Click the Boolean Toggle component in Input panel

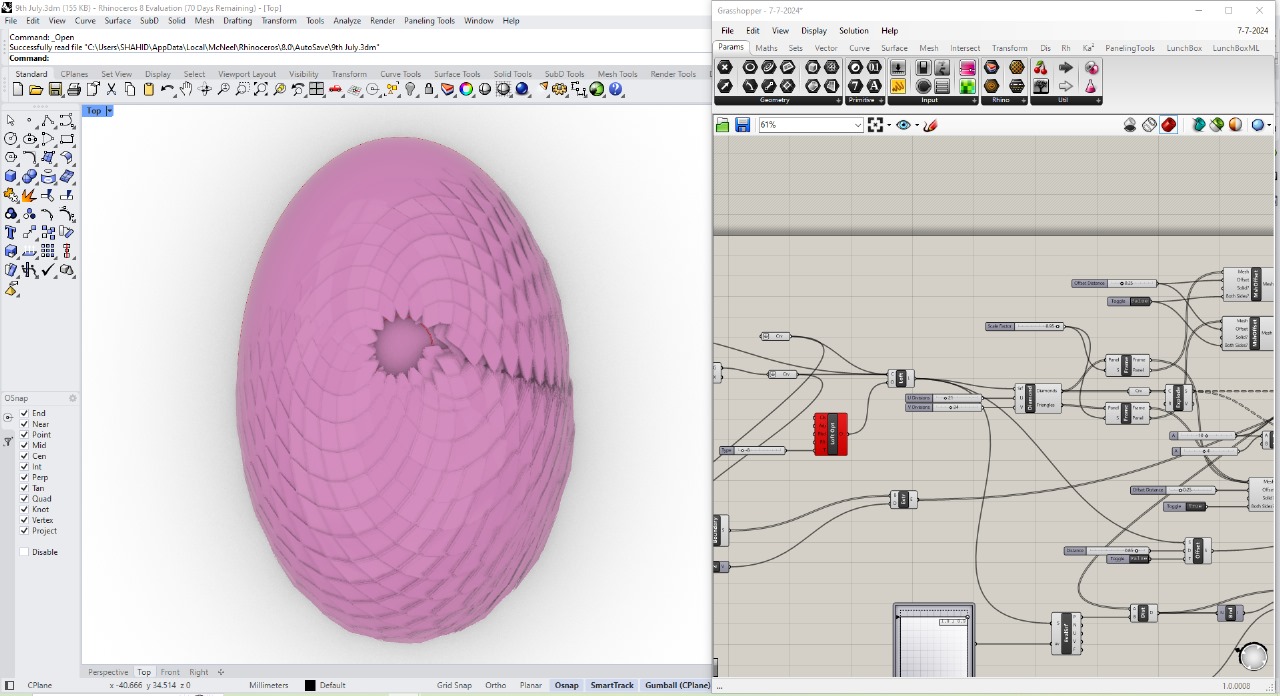[924, 67]
